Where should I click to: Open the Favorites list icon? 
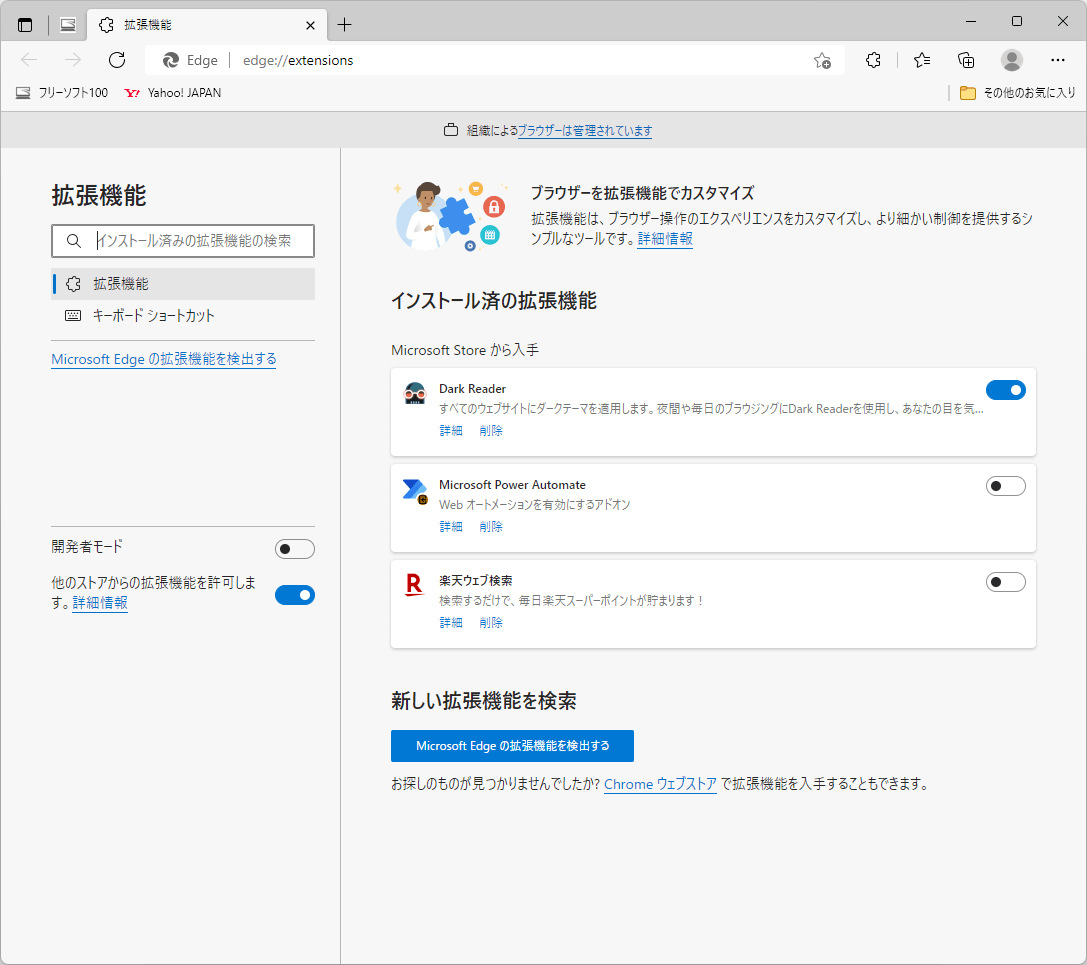pos(922,60)
